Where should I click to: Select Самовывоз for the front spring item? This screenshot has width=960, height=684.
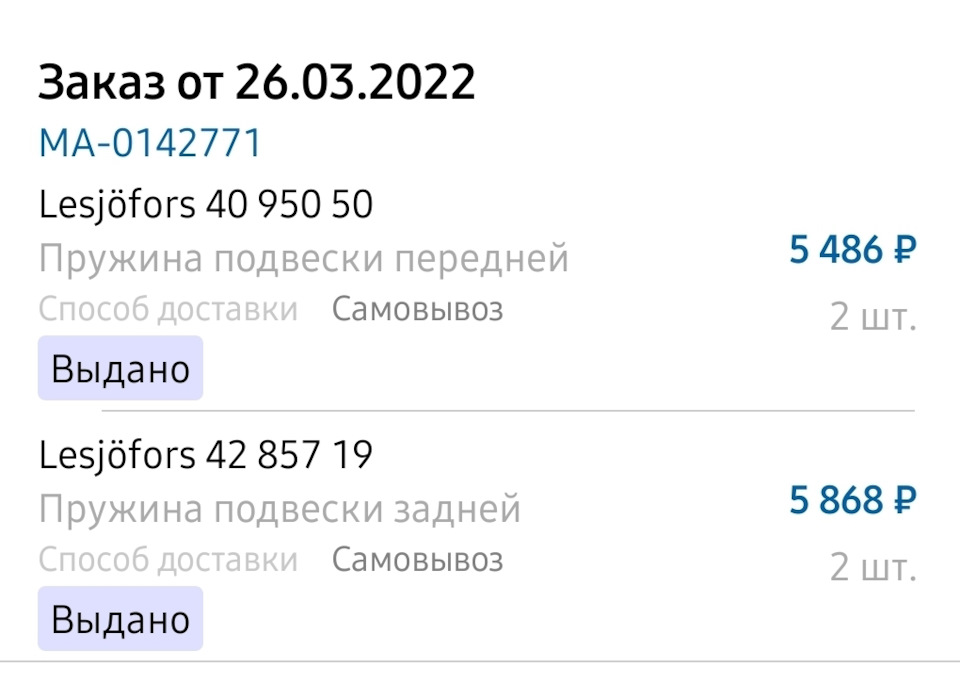pos(417,310)
